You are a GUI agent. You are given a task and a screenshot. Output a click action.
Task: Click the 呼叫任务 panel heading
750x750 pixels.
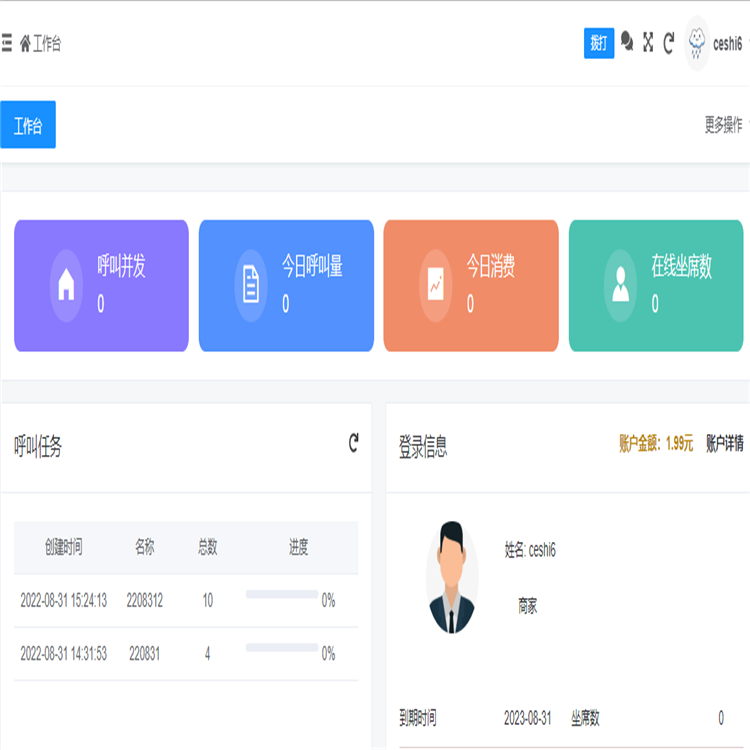38,446
